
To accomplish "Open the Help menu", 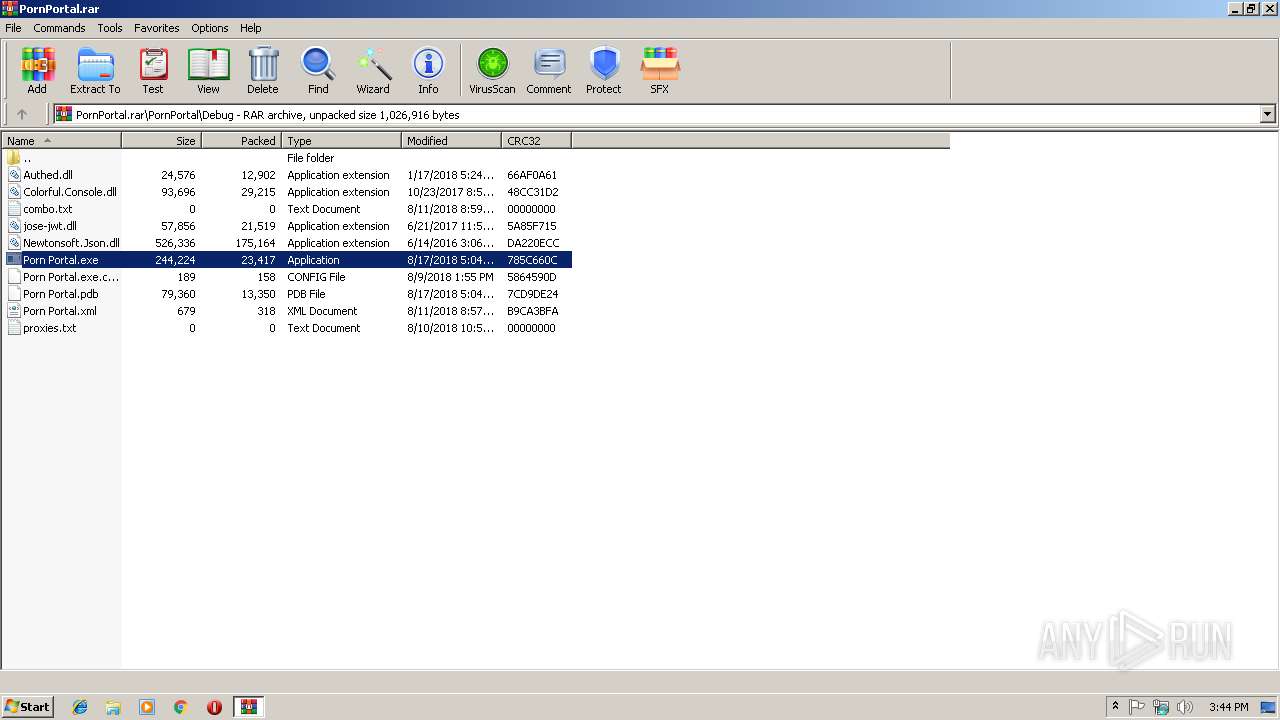I will coord(251,28).
